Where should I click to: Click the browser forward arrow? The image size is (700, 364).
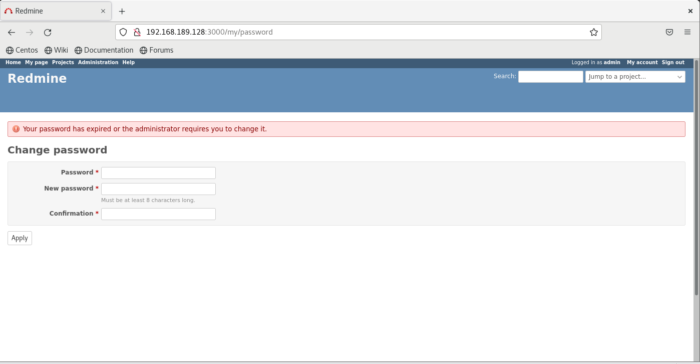[29, 32]
